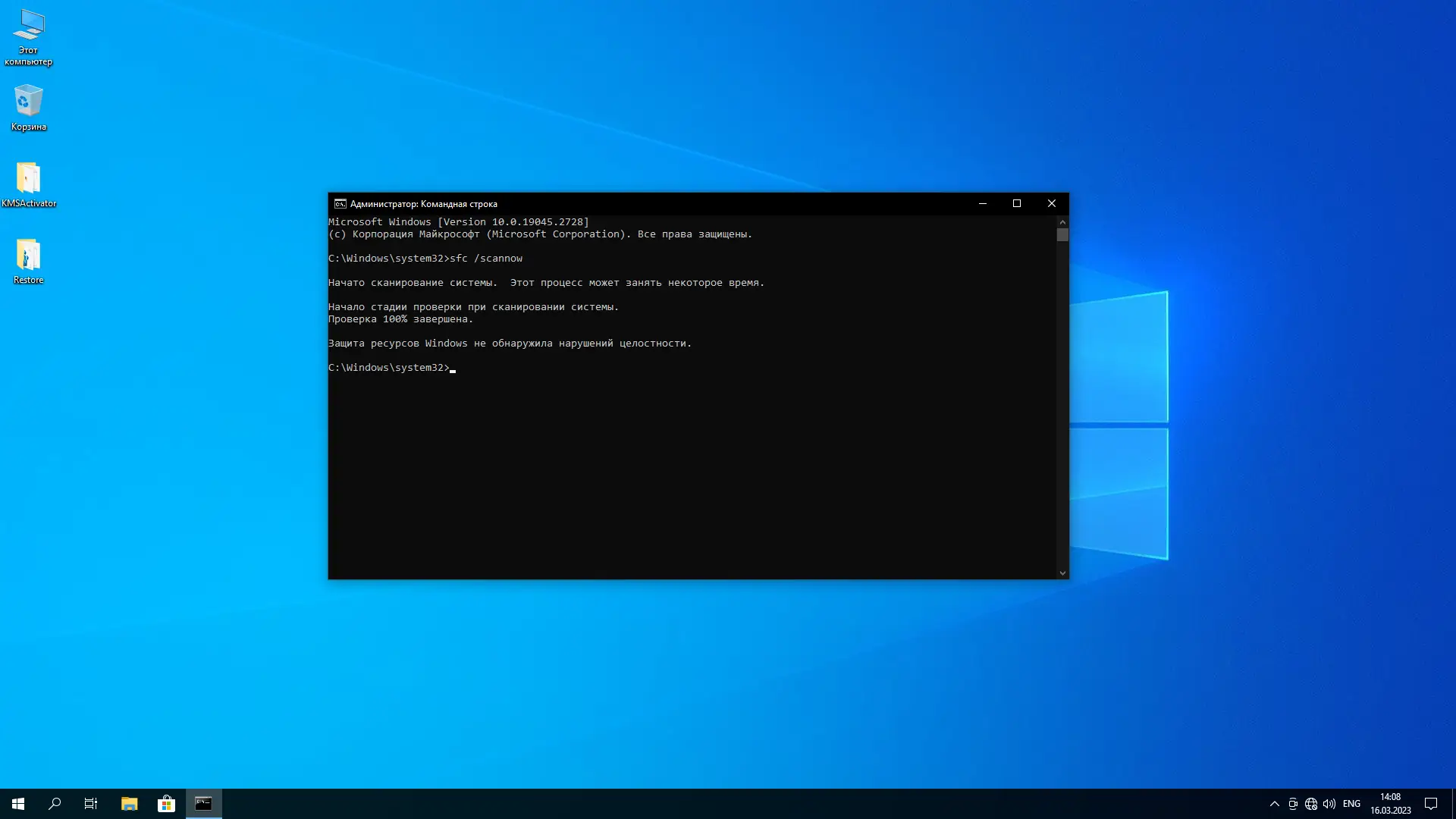Select the KMSActivator folder icon
The width and height of the screenshot is (1456, 819).
click(x=28, y=179)
